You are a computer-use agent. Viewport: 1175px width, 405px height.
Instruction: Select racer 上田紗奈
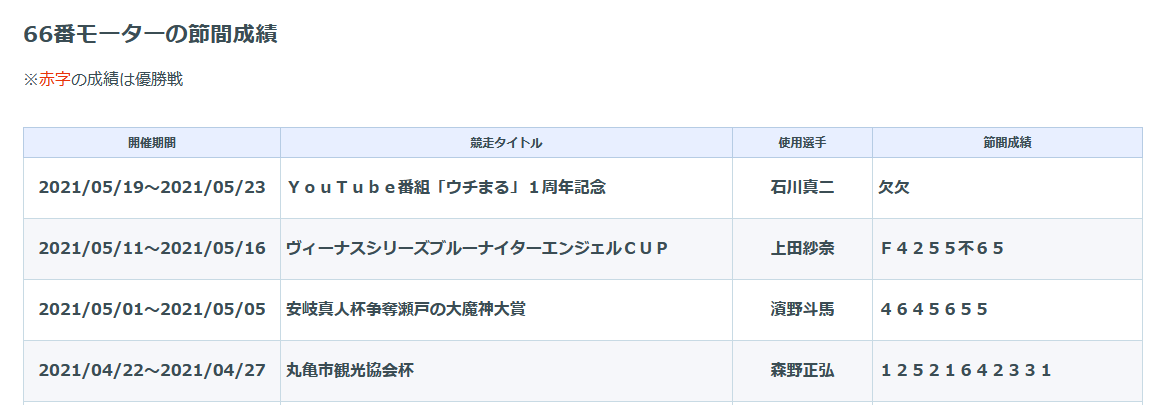coord(802,248)
